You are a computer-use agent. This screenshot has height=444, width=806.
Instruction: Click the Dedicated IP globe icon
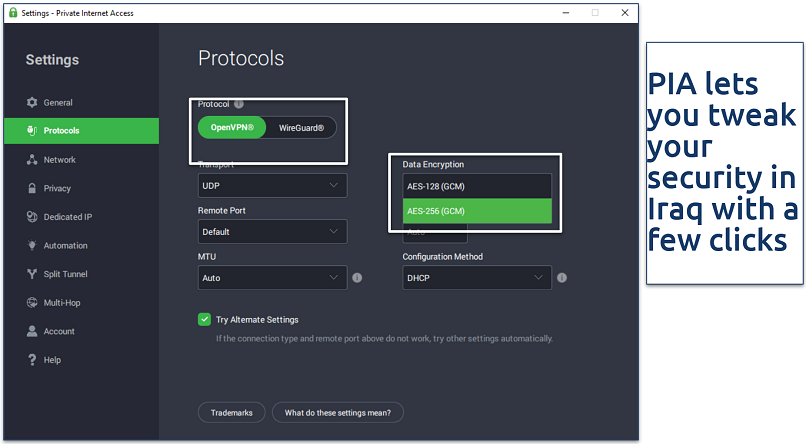coord(32,217)
